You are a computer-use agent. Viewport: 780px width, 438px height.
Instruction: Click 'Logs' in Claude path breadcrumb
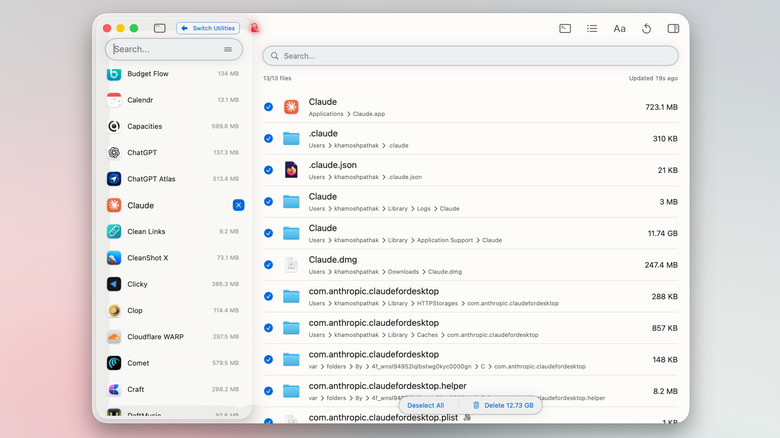(423, 209)
